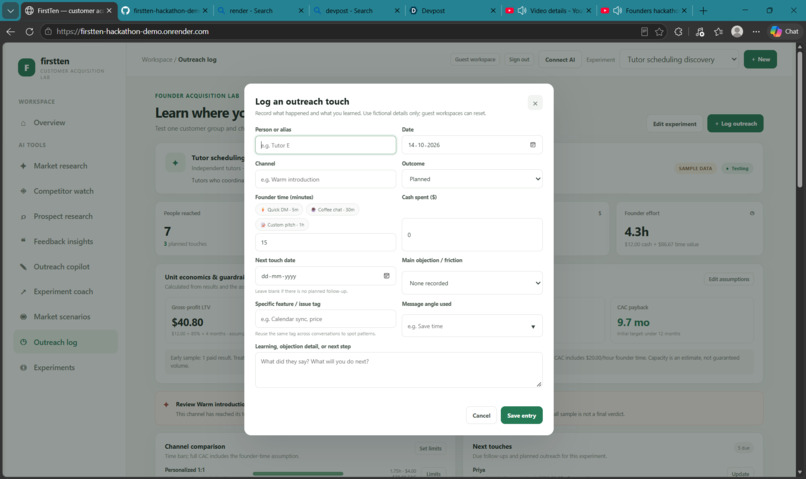The height and width of the screenshot is (479, 806).
Task: Click the Update button next to Priya
Action: pyautogui.click(x=740, y=473)
